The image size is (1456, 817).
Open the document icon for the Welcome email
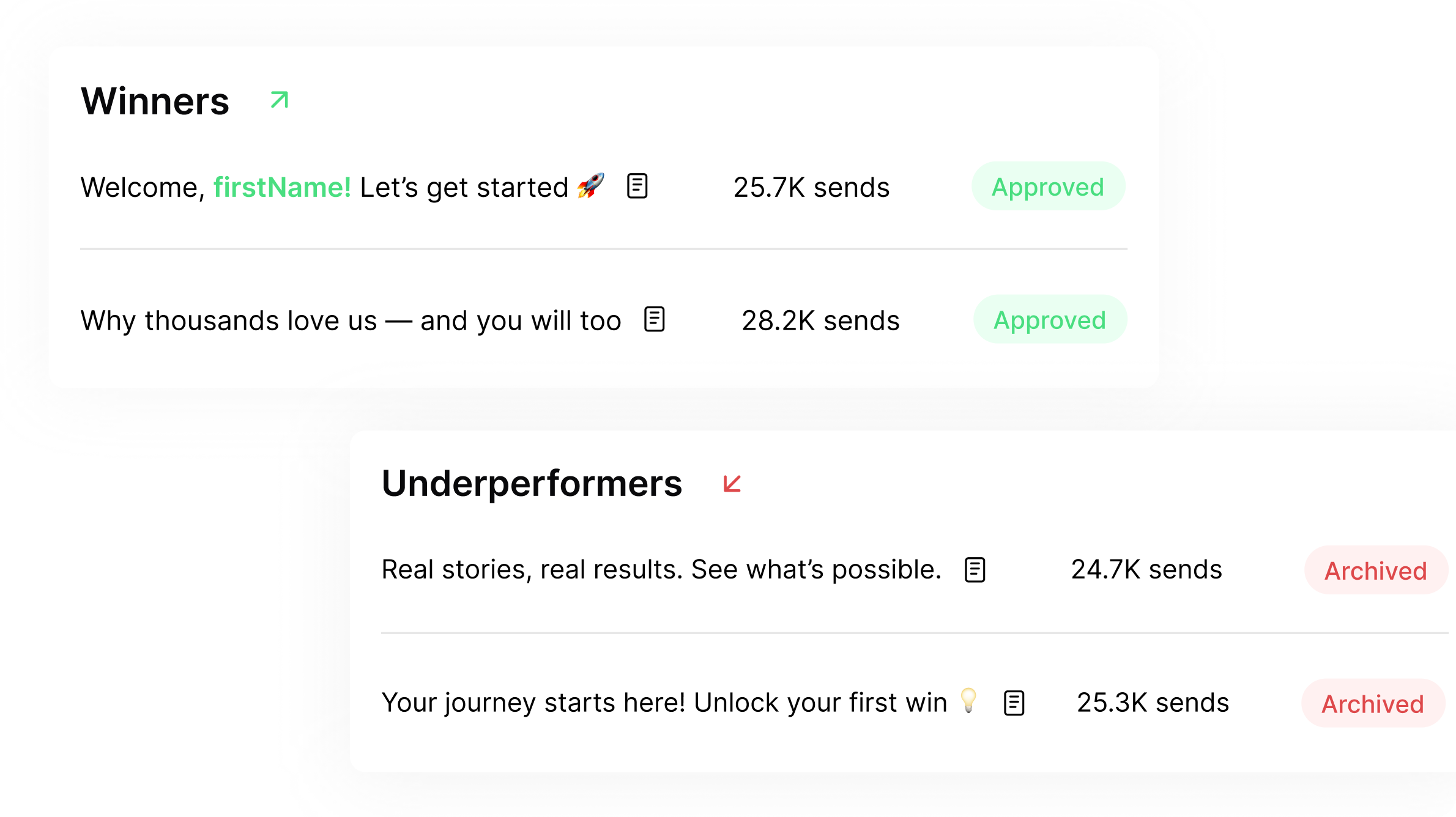[638, 187]
